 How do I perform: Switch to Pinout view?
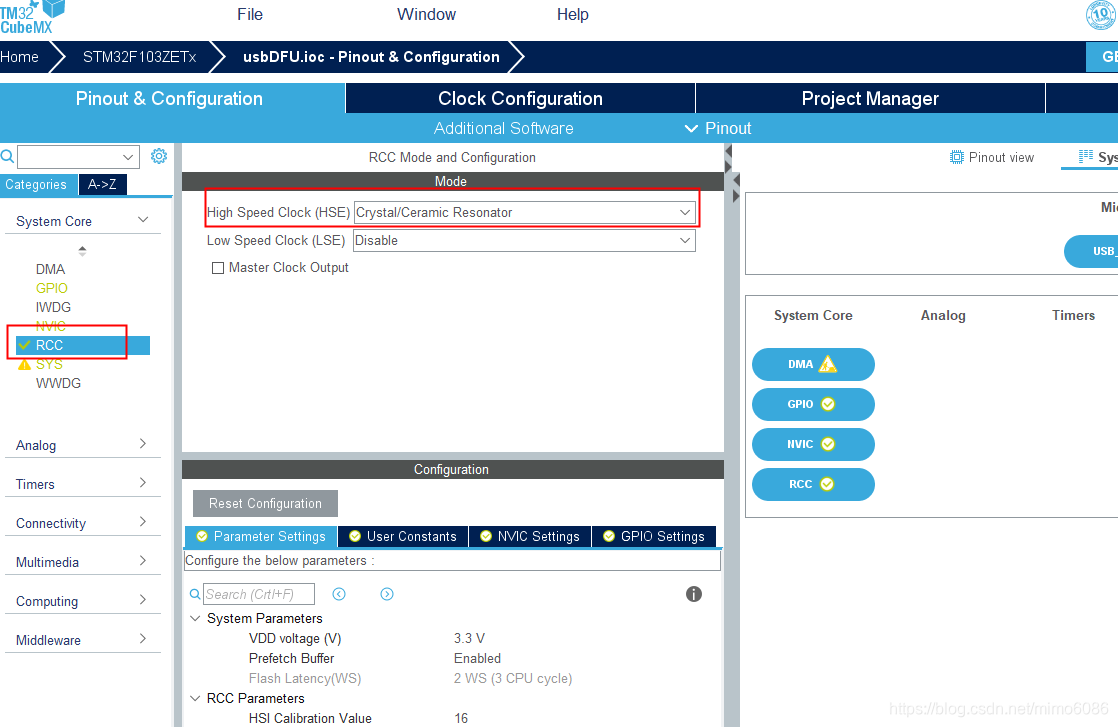pyautogui.click(x=992, y=158)
